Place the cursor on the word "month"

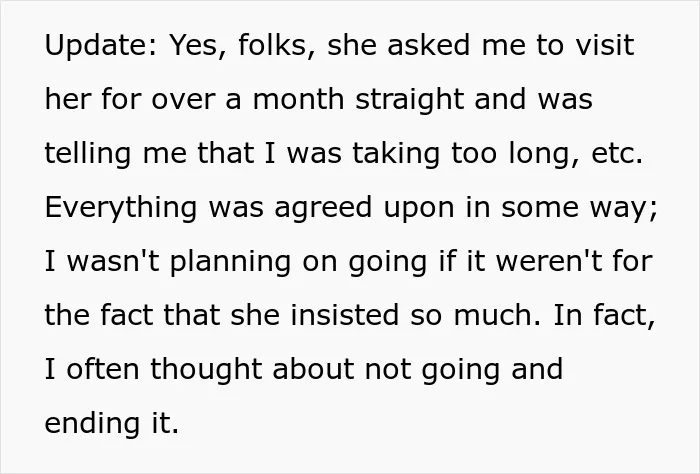click(299, 99)
